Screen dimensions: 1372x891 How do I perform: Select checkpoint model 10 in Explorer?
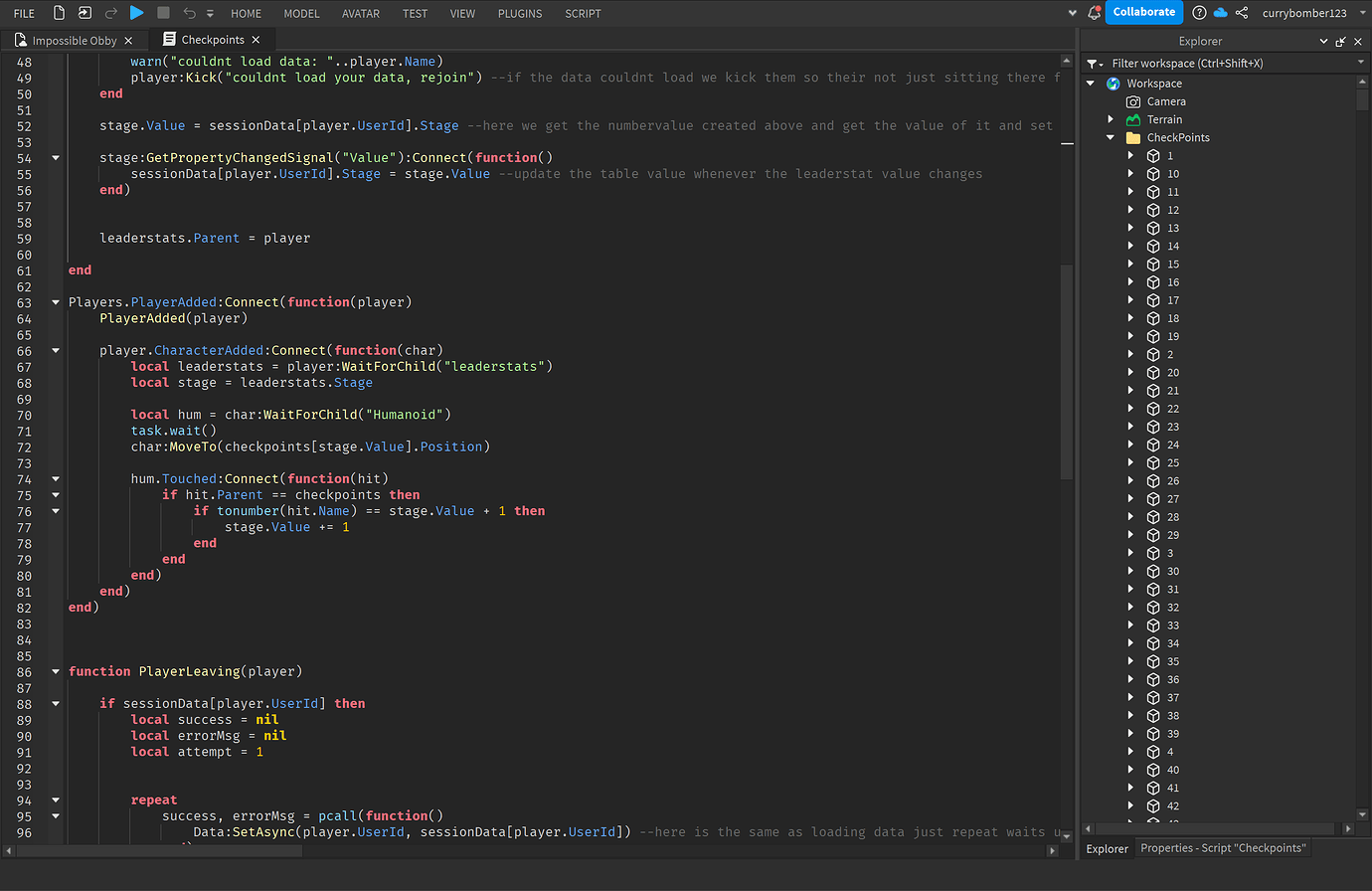coord(1172,174)
